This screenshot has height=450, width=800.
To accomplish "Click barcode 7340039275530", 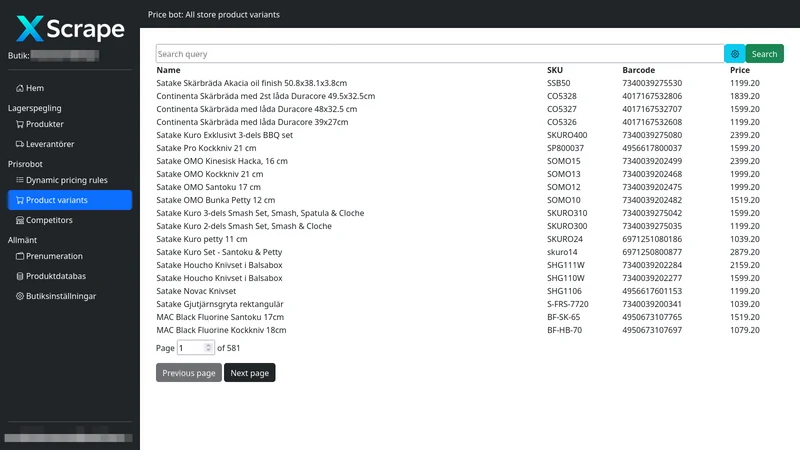I will [652, 83].
